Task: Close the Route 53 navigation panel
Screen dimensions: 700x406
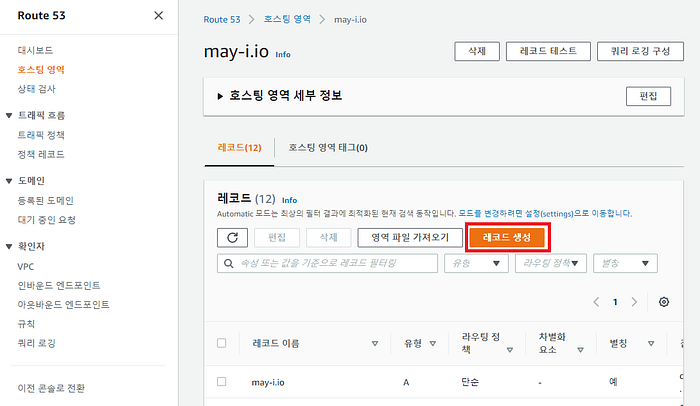Action: [158, 16]
